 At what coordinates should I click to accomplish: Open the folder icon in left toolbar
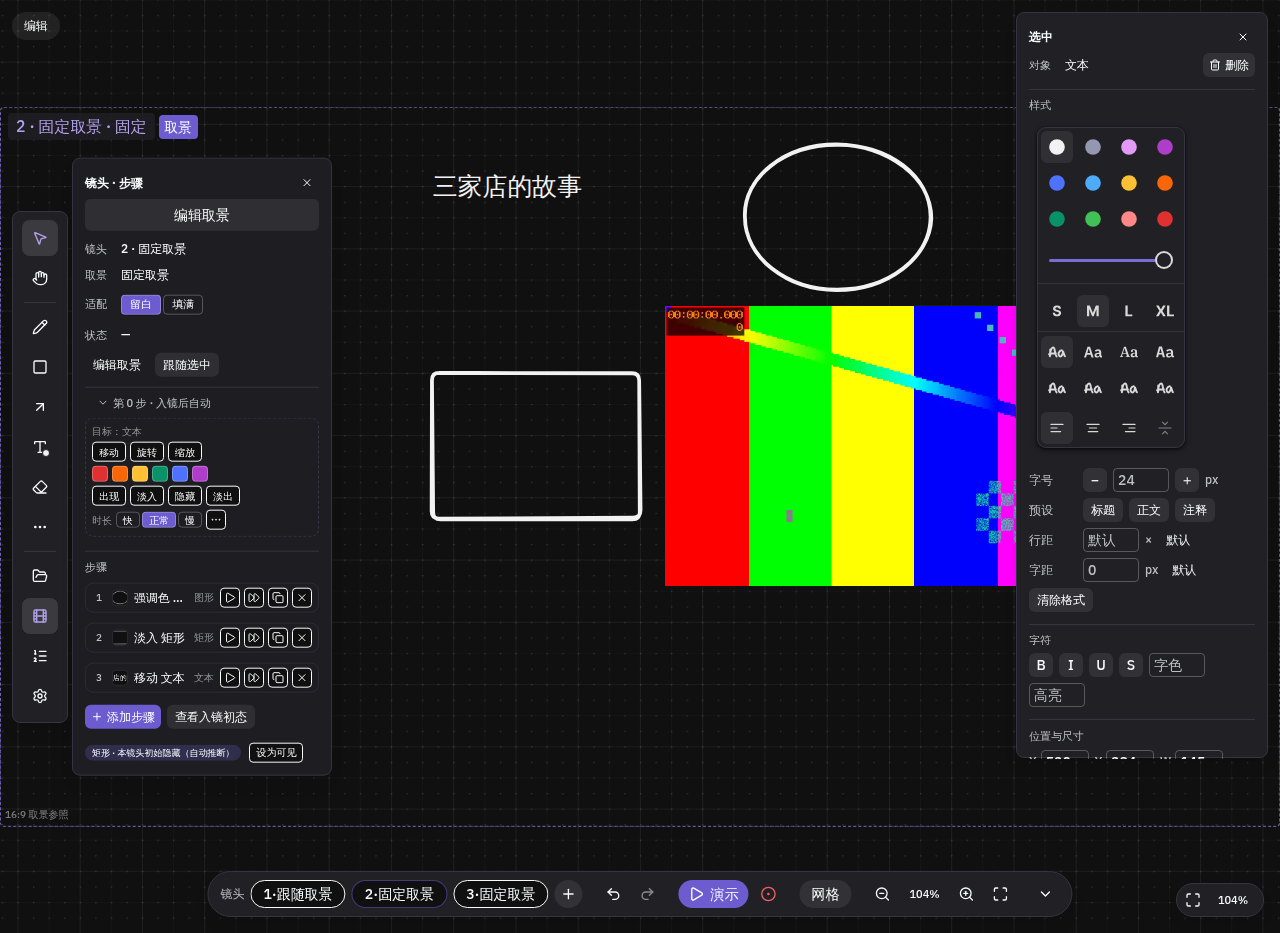[40, 576]
